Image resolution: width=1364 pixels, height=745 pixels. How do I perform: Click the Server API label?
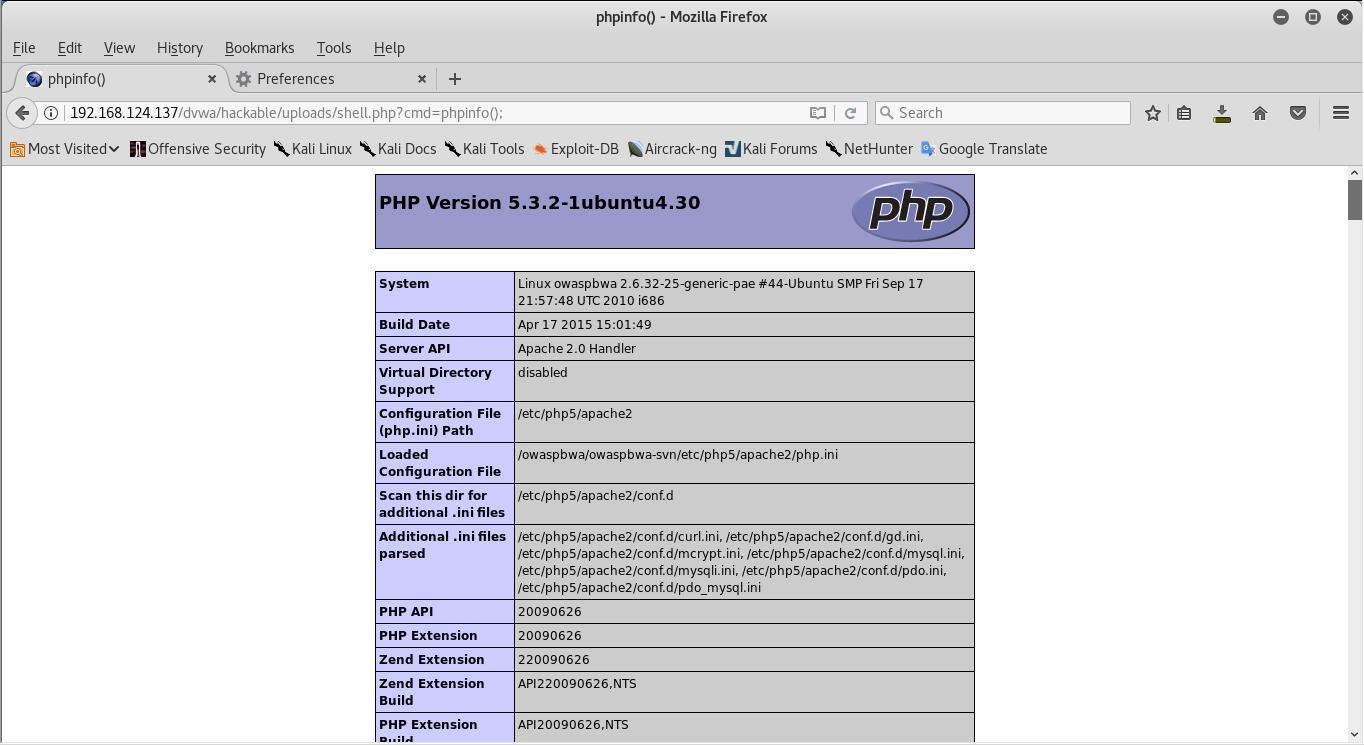click(415, 349)
